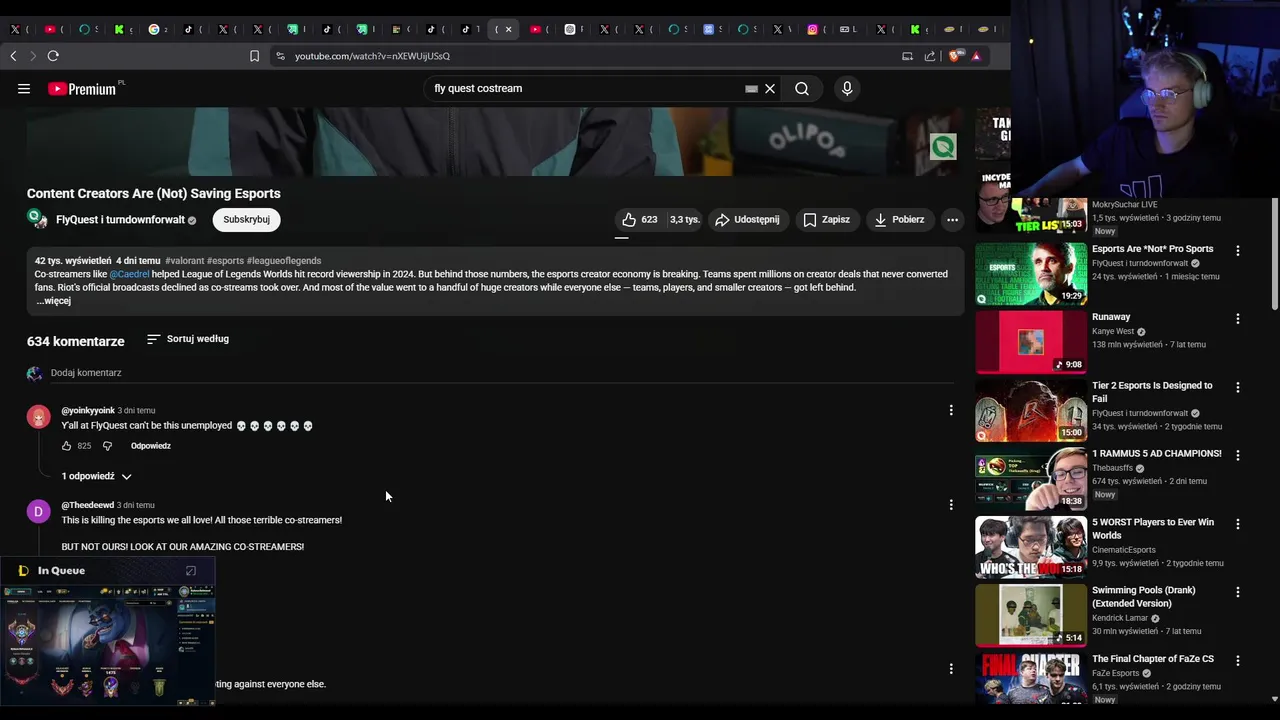Open options for 1 RAMMUS 5 AD CHAMPIONS
Image resolution: width=1280 pixels, height=720 pixels.
[x=1238, y=455]
